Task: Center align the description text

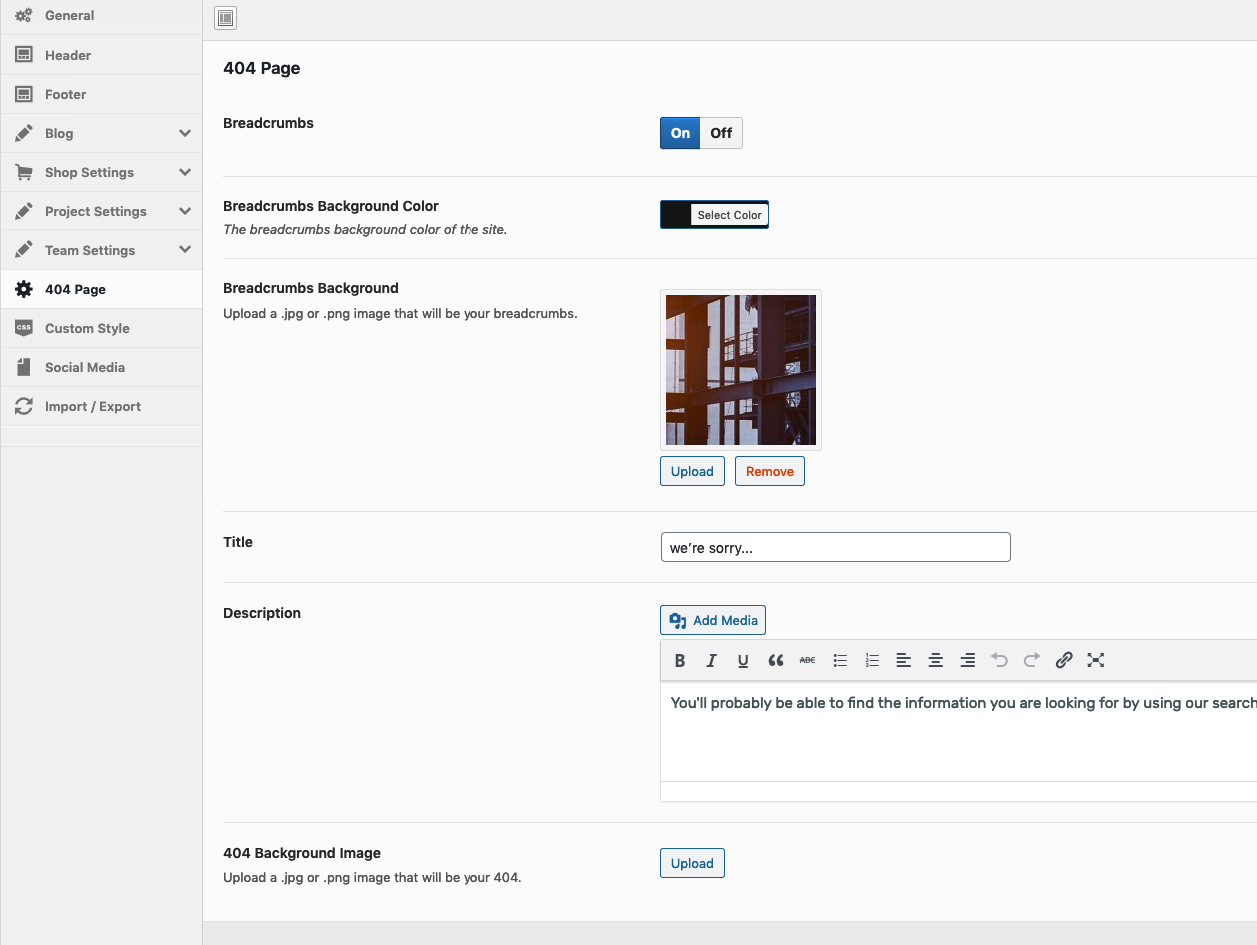Action: (x=936, y=660)
